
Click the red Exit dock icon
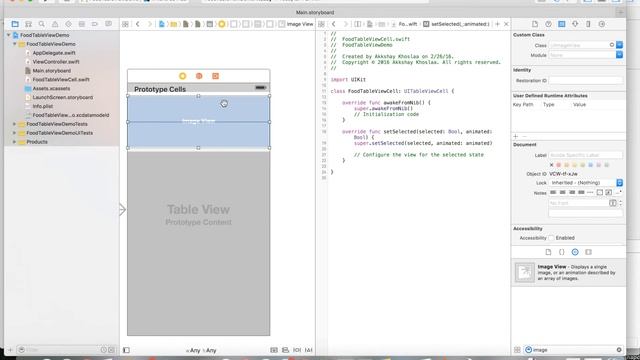tap(216, 76)
